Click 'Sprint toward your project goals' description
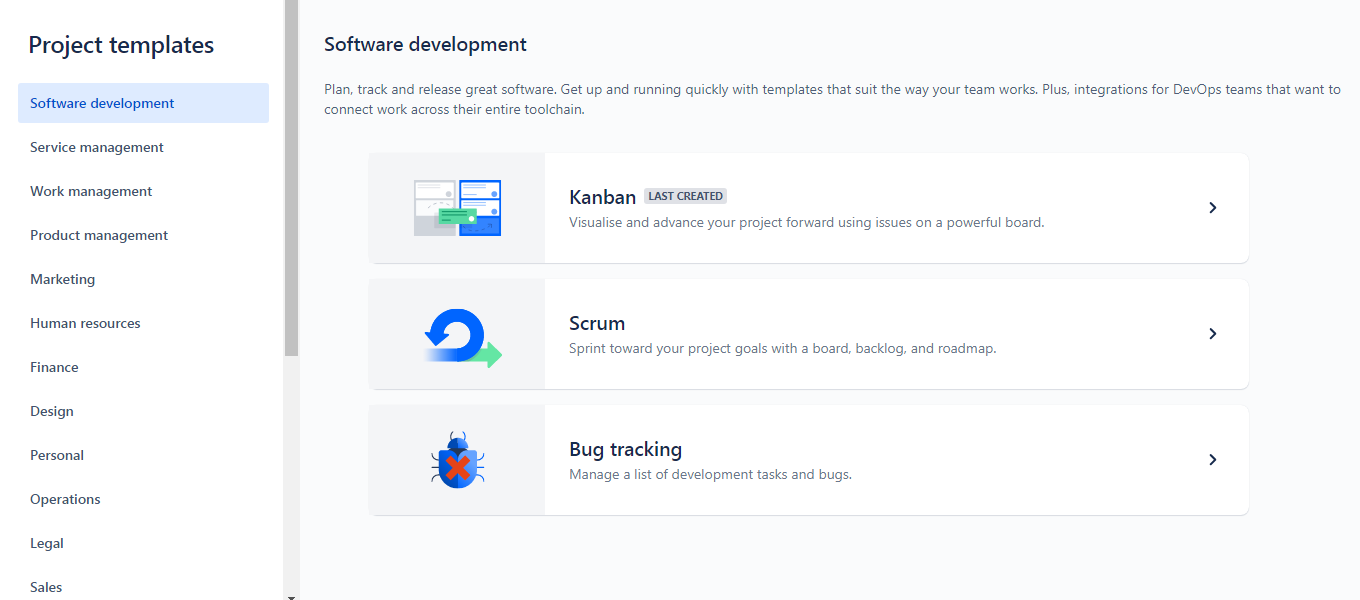 [782, 348]
